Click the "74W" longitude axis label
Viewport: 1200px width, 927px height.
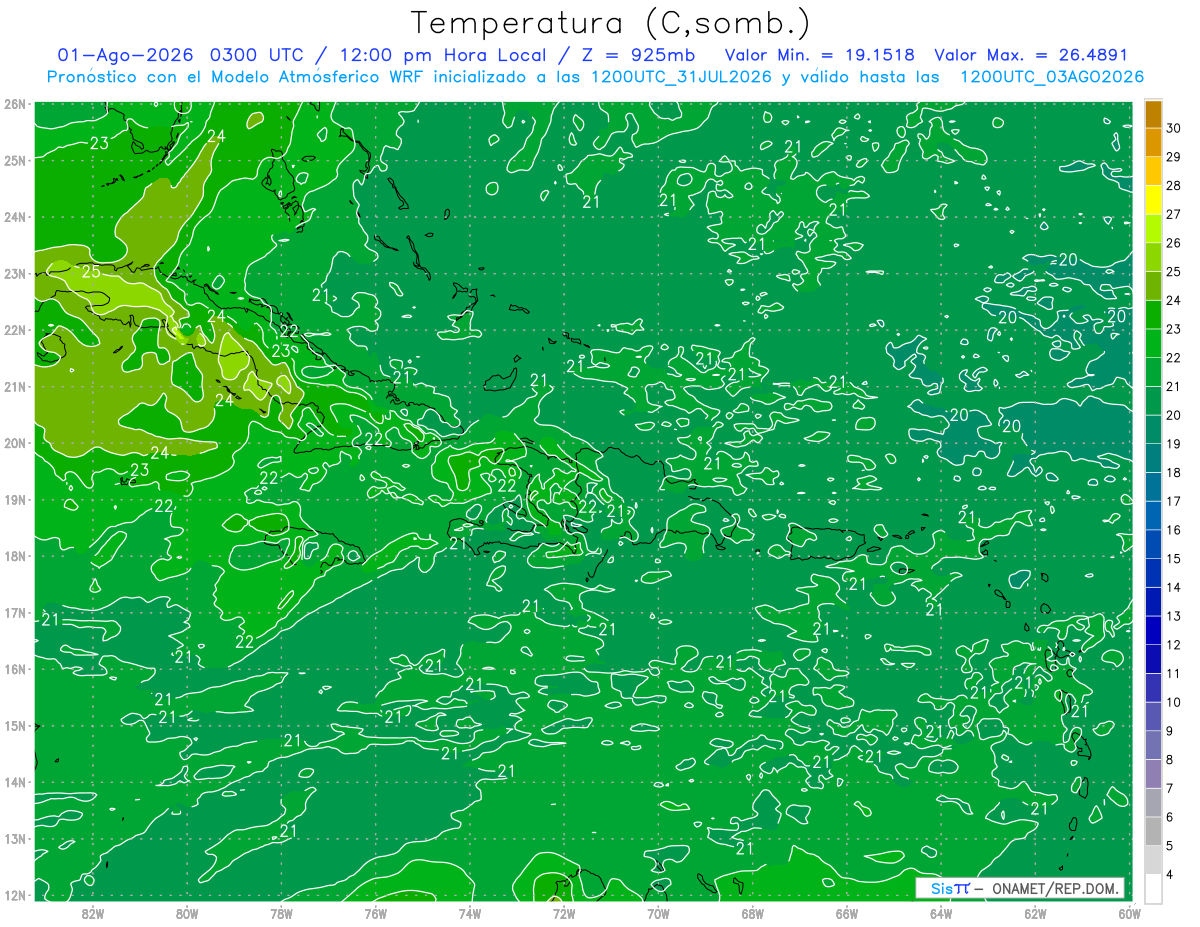pyautogui.click(x=469, y=913)
